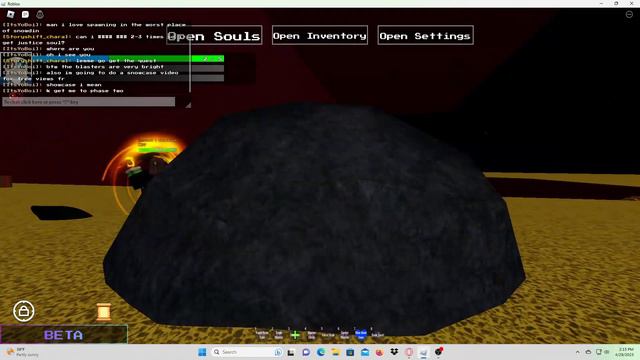Toggle the shift lock padlock icon
This screenshot has height=360, width=640.
tap(24, 311)
